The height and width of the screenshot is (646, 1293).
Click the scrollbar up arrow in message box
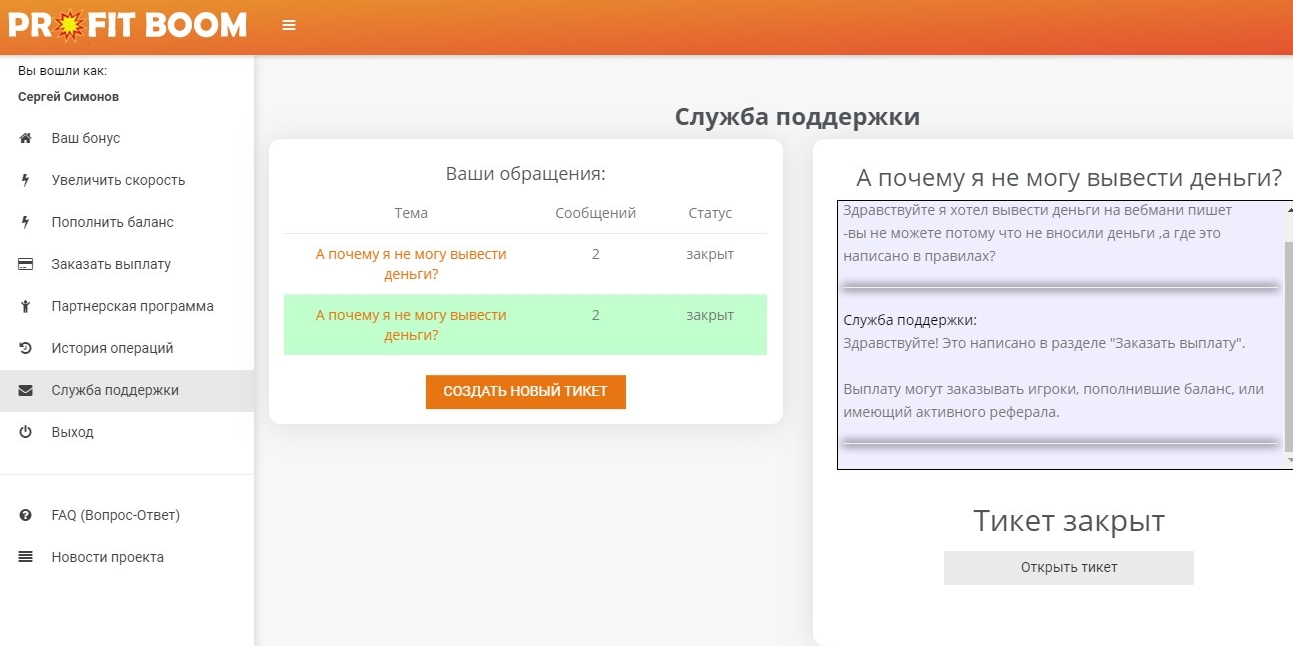coord(1288,211)
